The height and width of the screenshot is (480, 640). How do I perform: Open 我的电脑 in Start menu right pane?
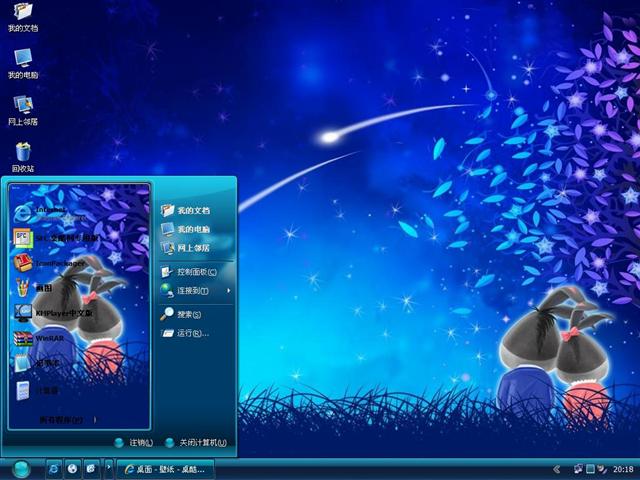[x=186, y=229]
